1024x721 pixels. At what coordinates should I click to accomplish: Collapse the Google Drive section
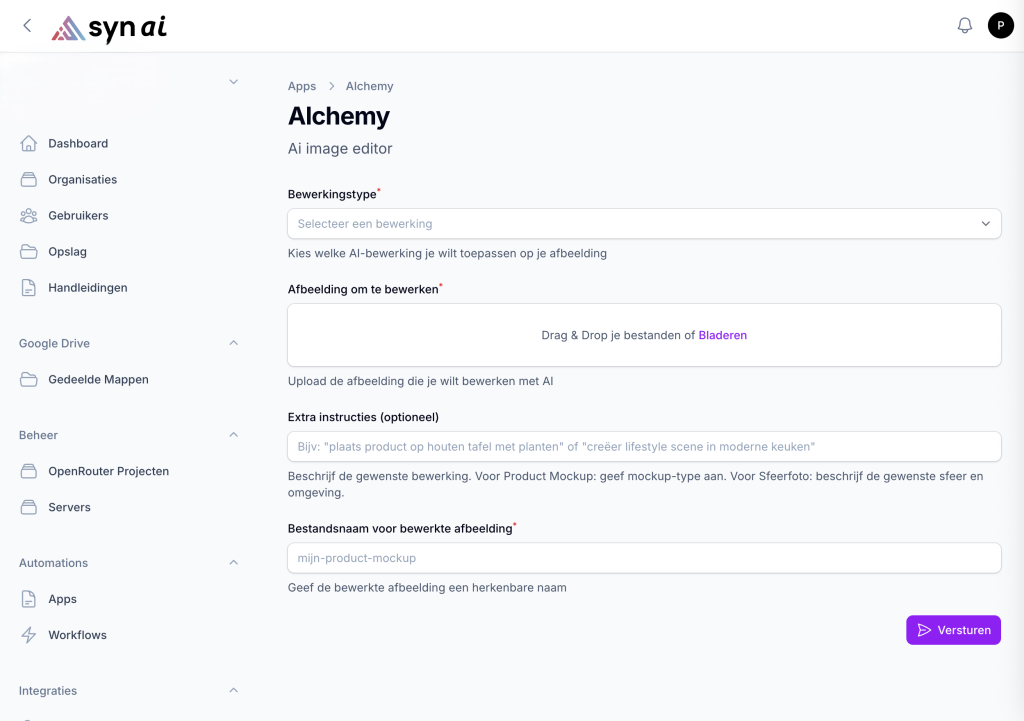[x=233, y=343]
